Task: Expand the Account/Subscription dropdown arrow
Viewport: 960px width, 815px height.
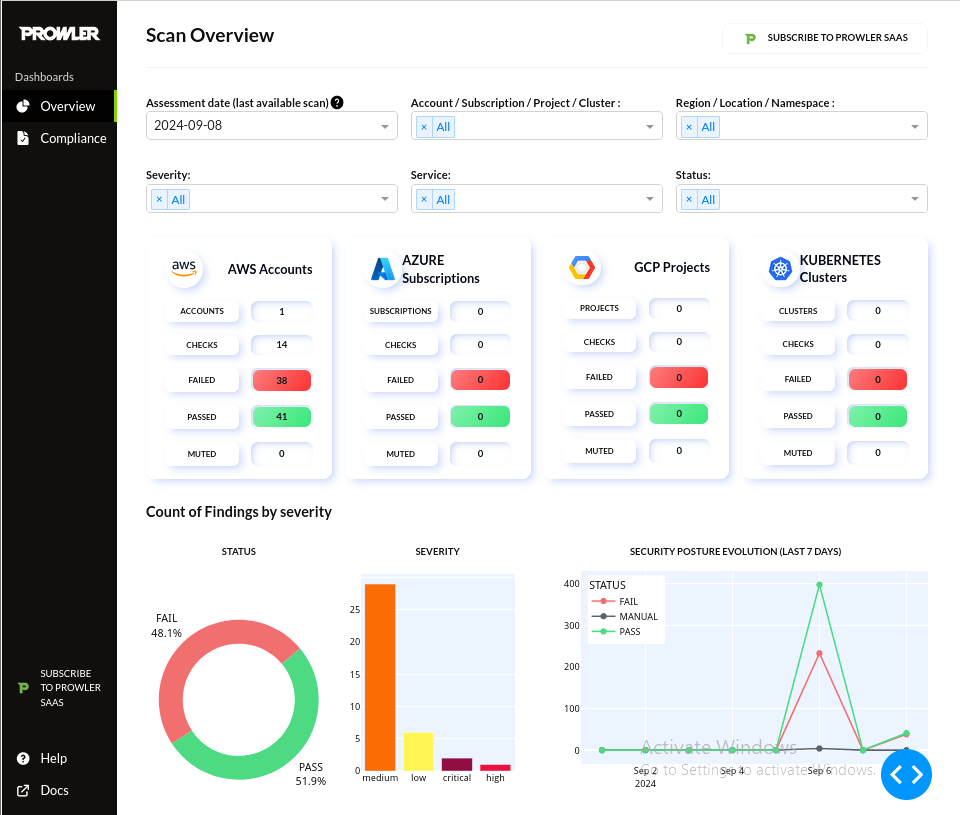Action: tap(650, 127)
